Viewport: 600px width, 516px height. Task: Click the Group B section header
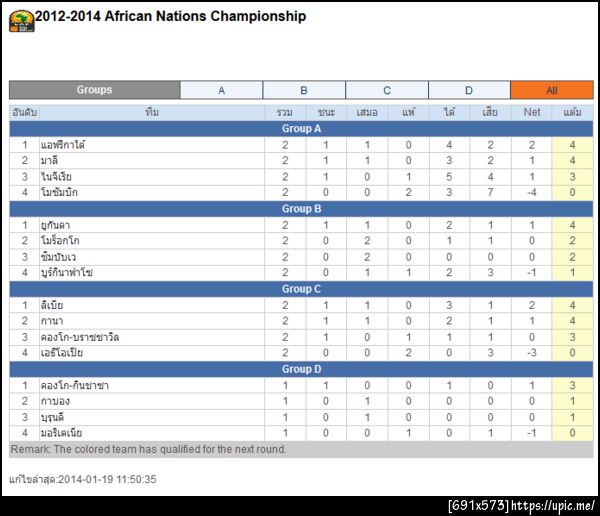[x=301, y=209]
